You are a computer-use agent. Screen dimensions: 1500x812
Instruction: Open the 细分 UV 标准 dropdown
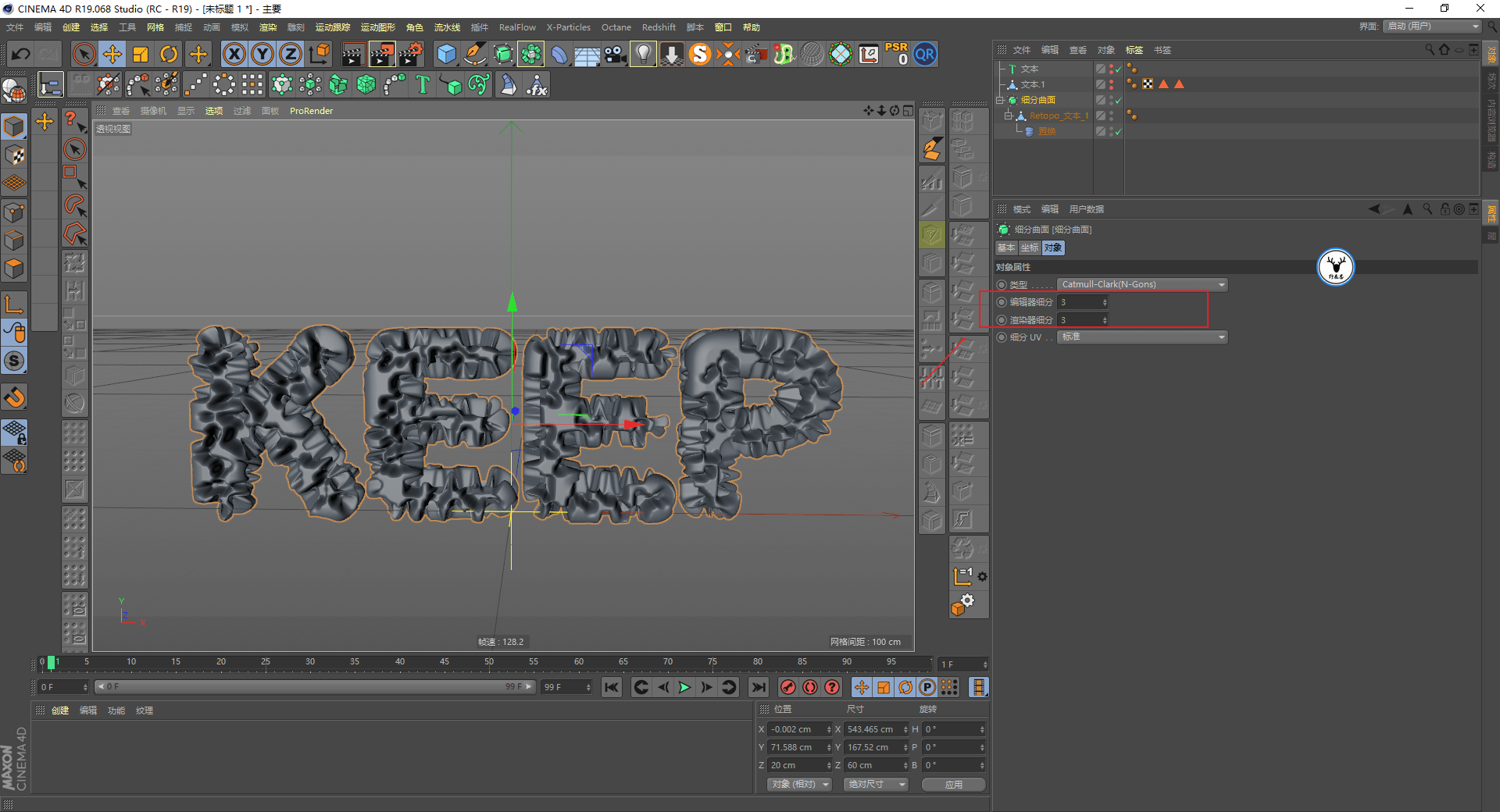pyautogui.click(x=1142, y=337)
